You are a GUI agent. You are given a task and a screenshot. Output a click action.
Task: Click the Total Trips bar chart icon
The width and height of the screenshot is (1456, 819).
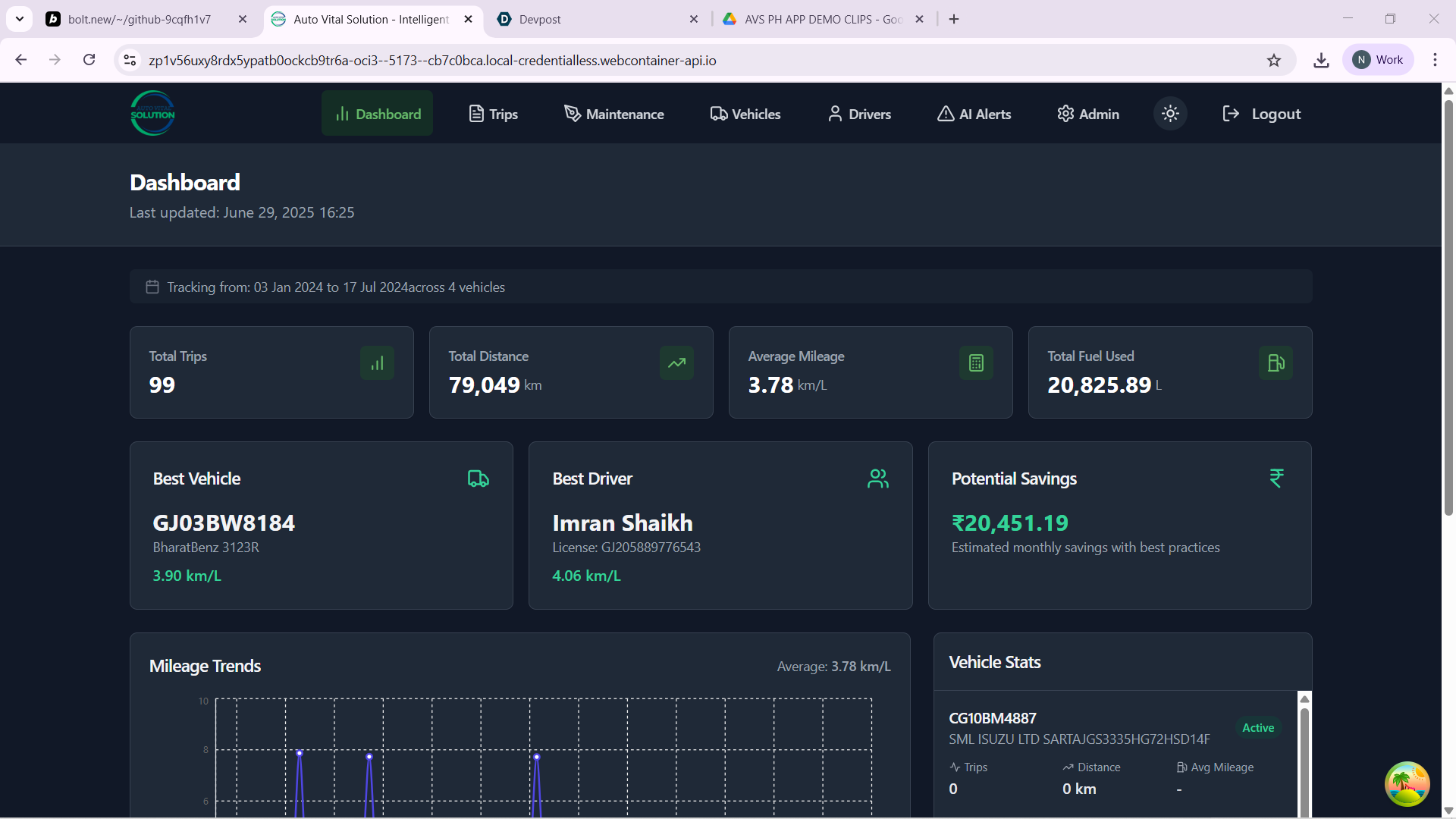tap(377, 363)
